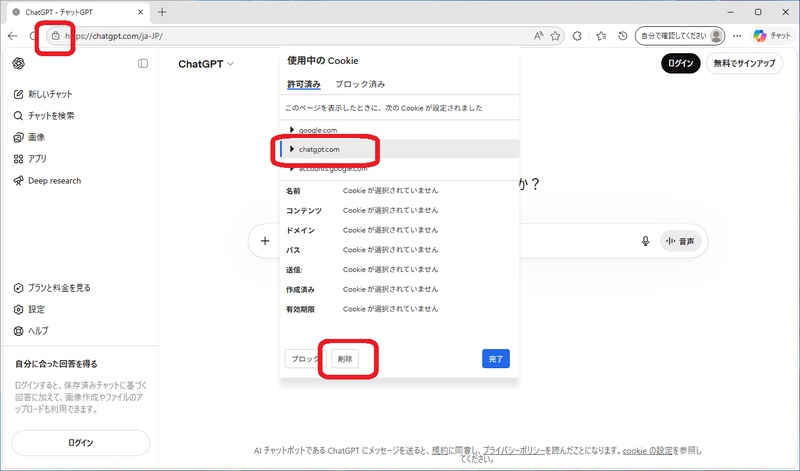Open Deep research in sidebar

pos(47,181)
